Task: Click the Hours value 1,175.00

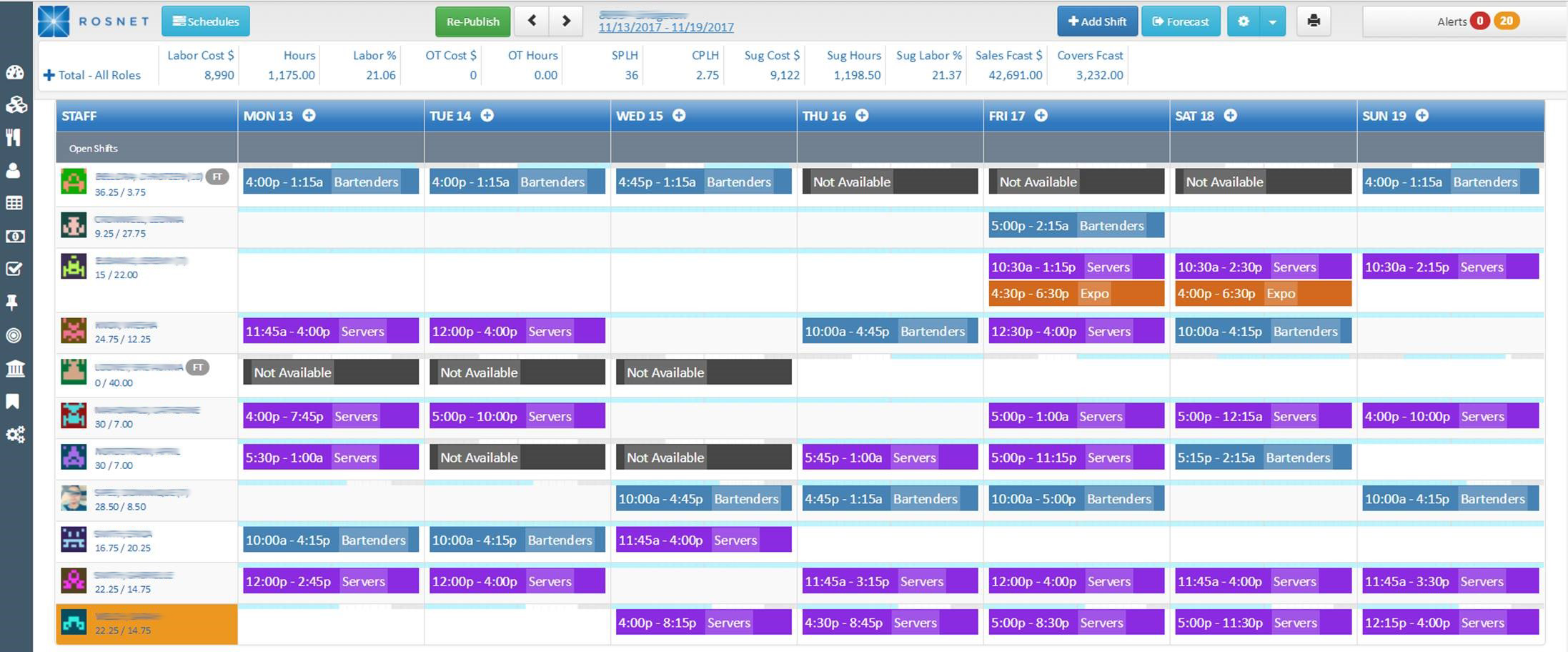Action: [x=291, y=75]
